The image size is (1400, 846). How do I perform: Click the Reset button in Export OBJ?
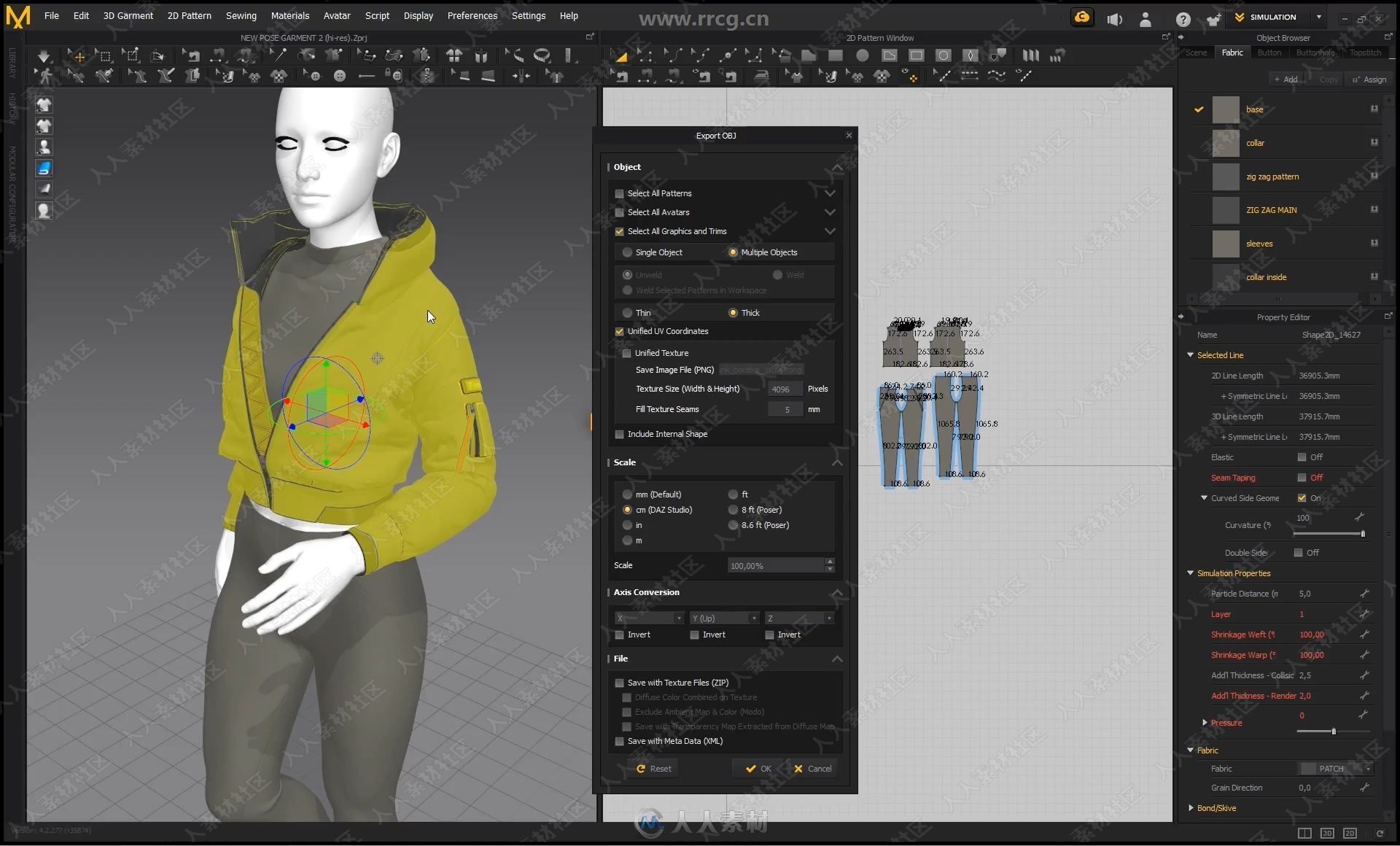pyautogui.click(x=655, y=768)
